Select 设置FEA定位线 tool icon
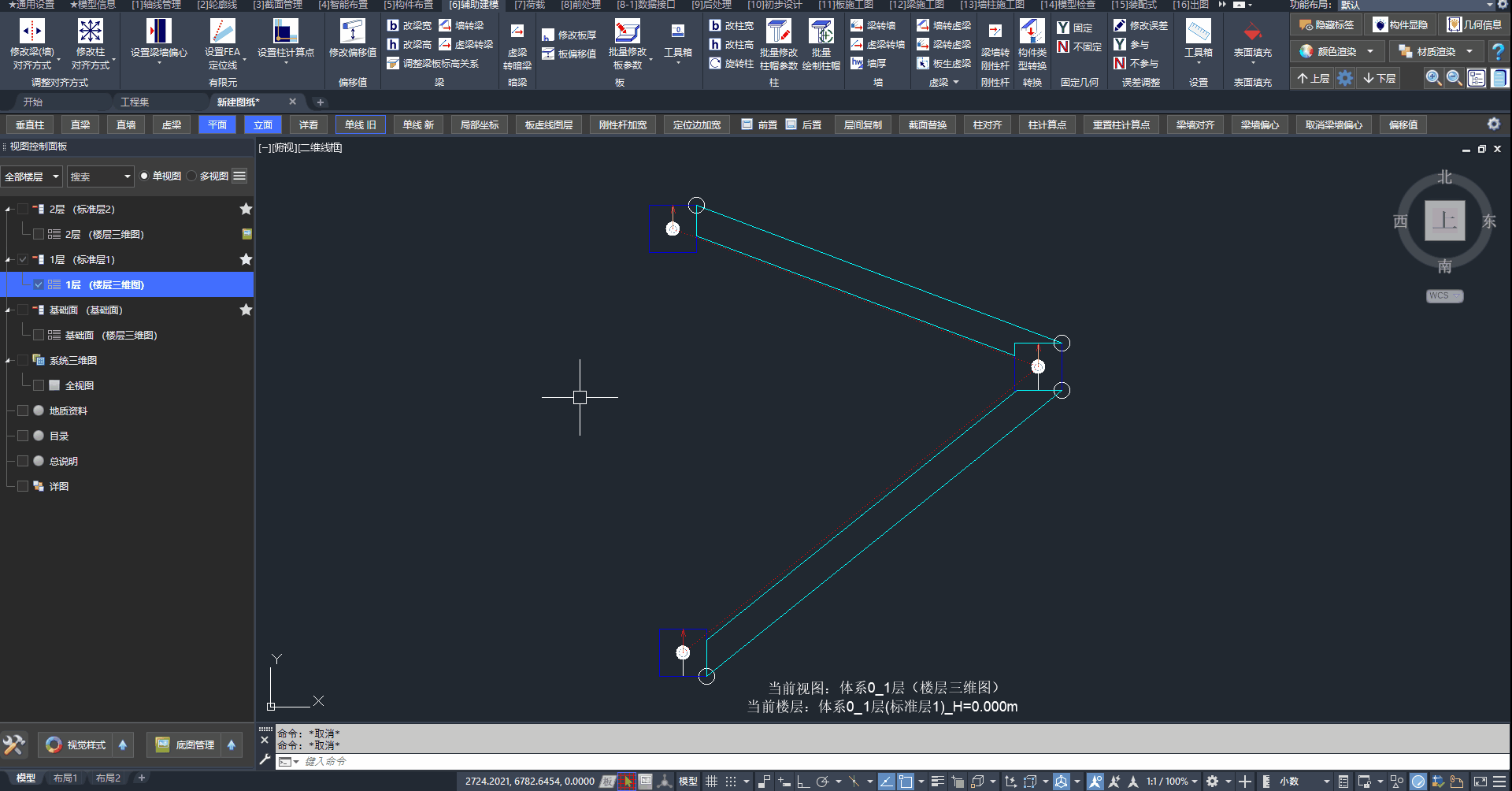Screen dimensions: 1512x791 point(222,32)
